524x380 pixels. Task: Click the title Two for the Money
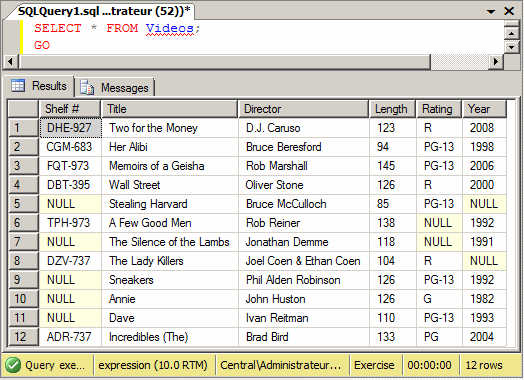(x=153, y=128)
